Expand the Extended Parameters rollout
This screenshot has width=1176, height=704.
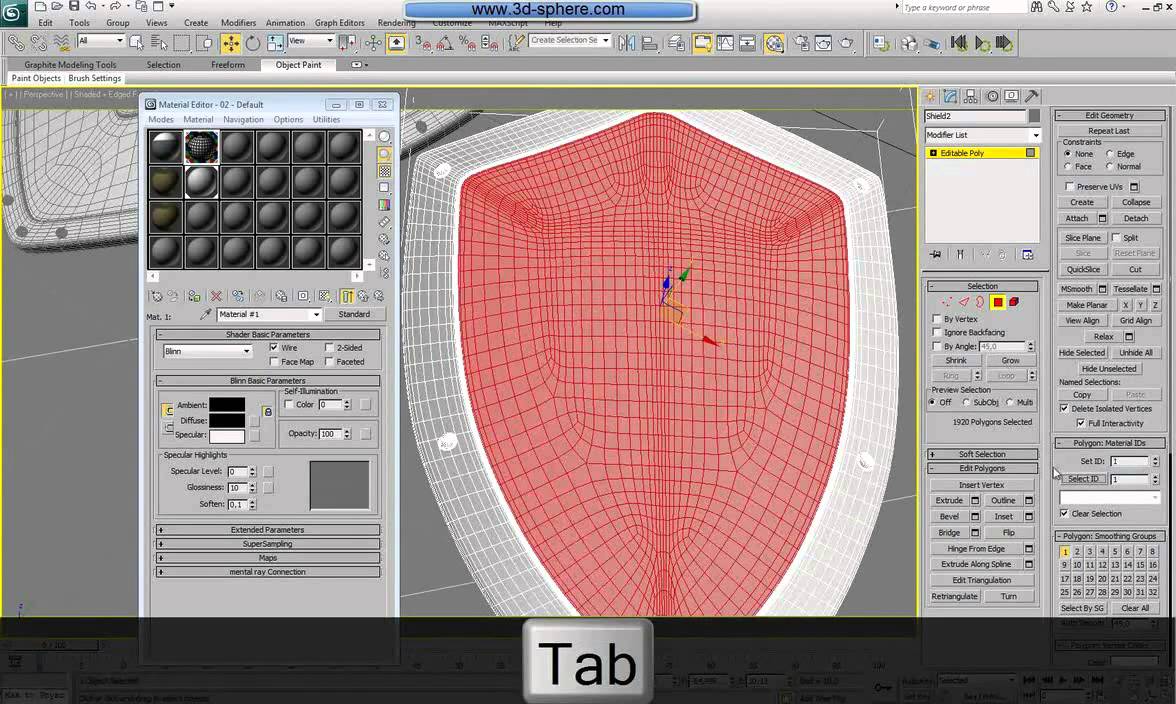point(267,530)
